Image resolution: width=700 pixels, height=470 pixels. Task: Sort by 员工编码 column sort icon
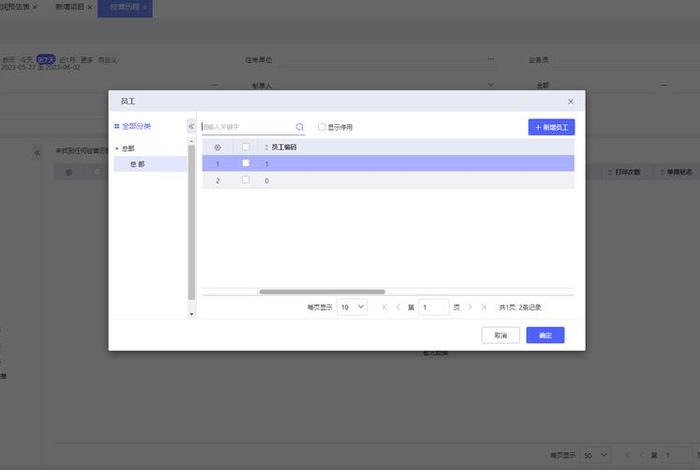[266, 147]
